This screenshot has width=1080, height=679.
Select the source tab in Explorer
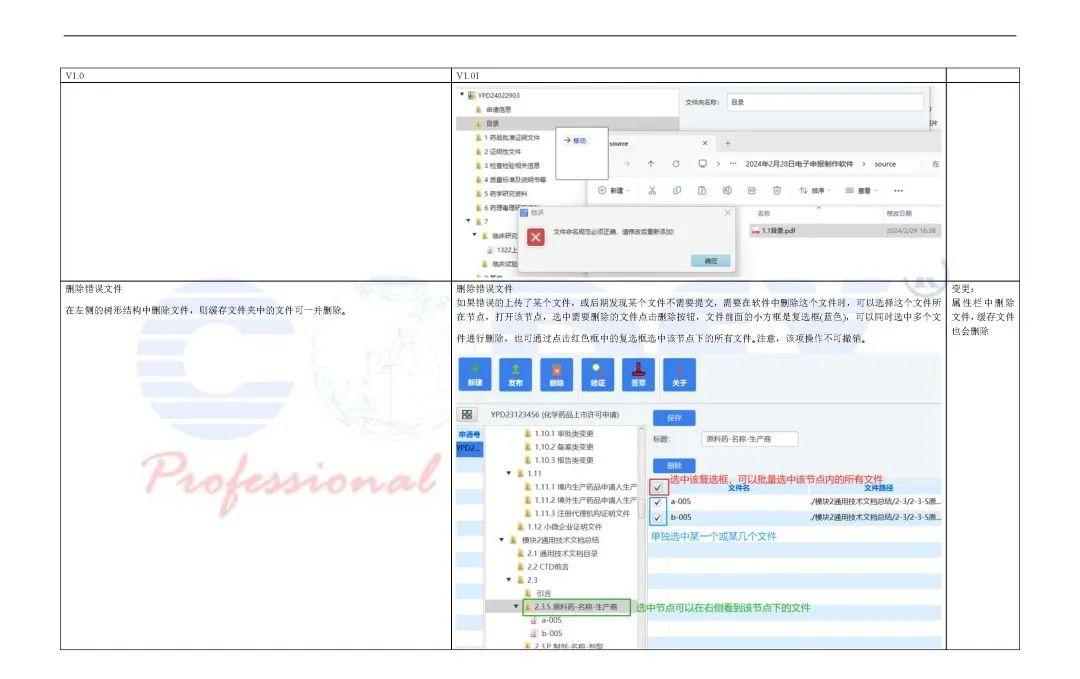click(618, 143)
